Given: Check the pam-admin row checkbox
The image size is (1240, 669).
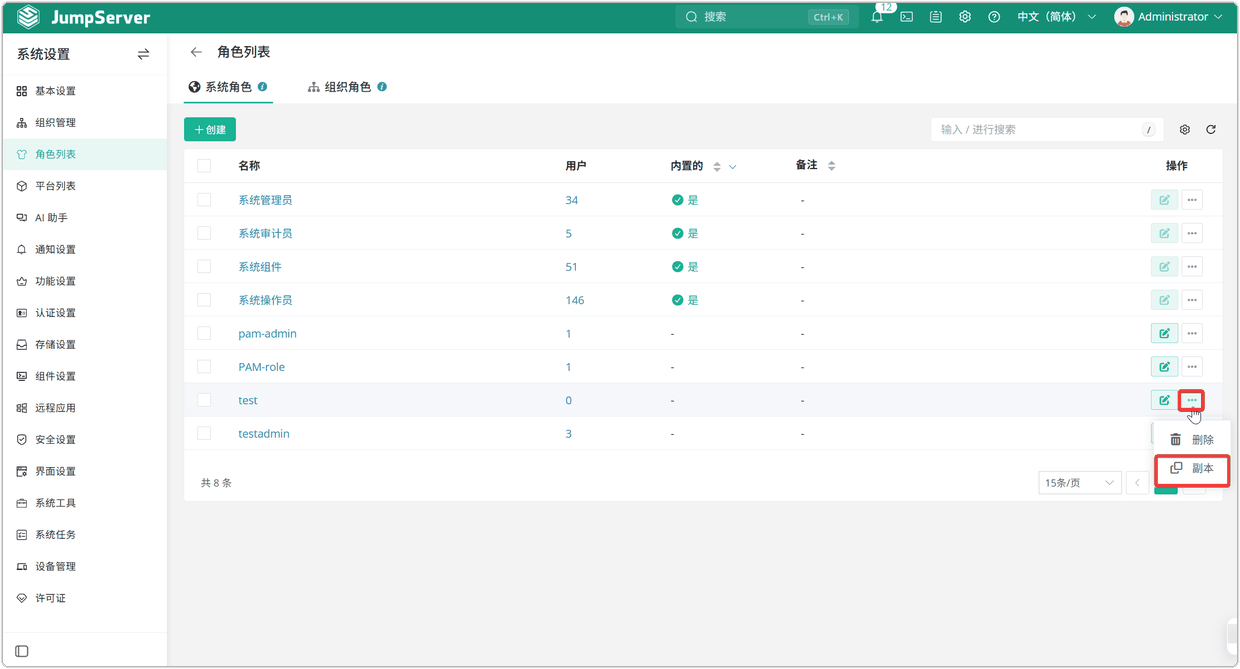Looking at the screenshot, I should [x=204, y=333].
